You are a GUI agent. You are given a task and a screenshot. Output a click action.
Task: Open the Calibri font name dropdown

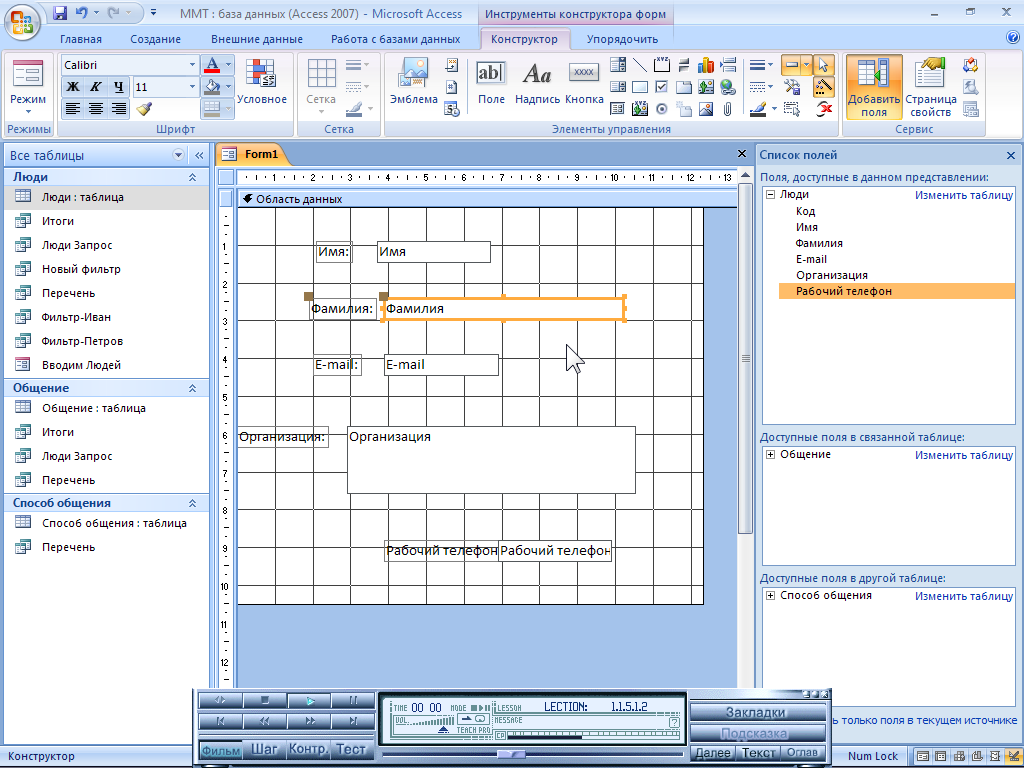tap(192, 65)
